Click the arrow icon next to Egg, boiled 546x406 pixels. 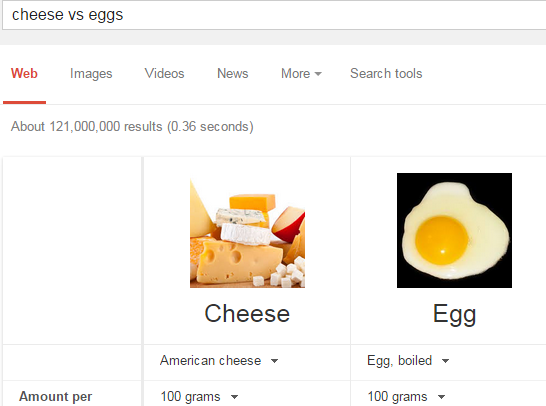(445, 361)
